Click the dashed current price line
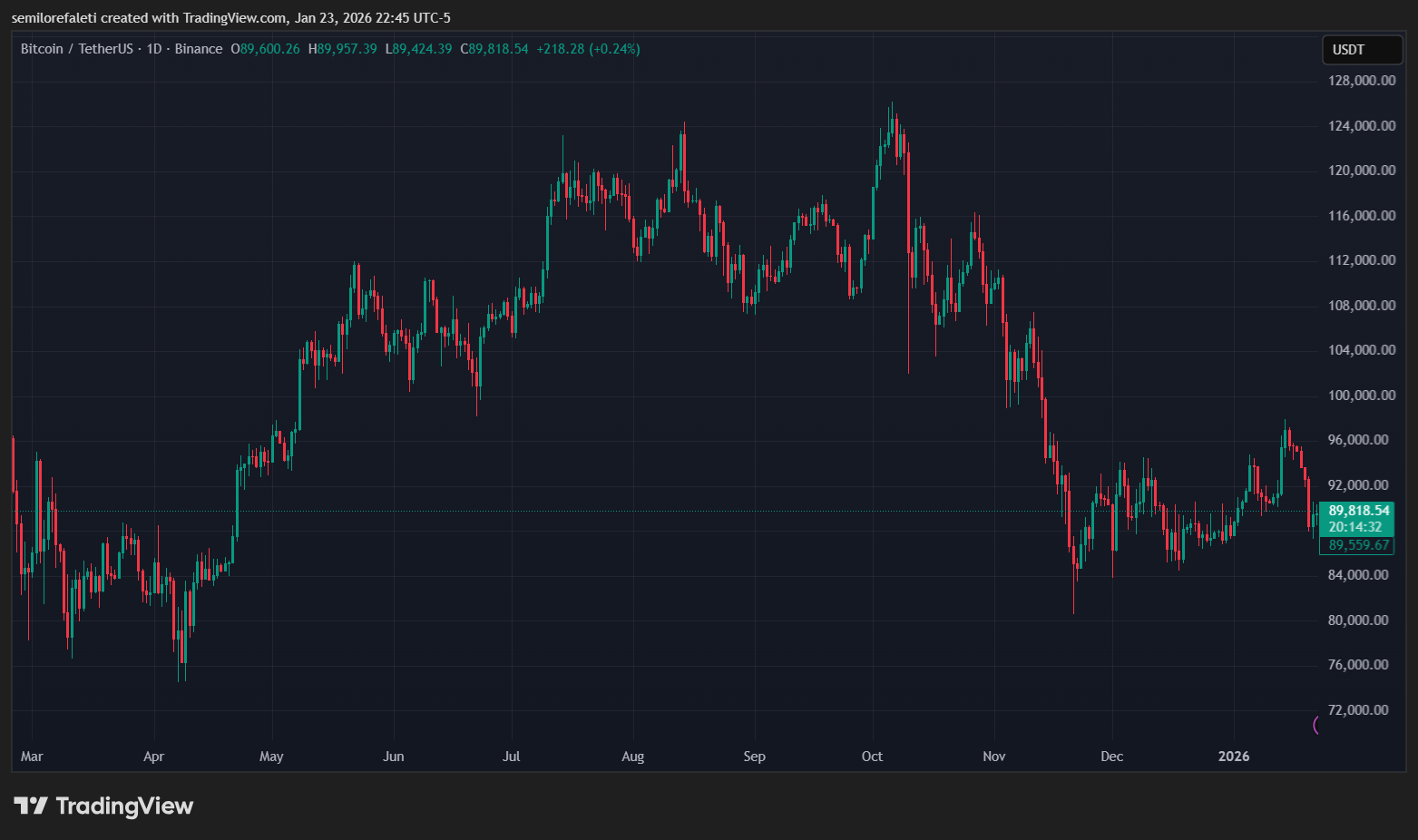This screenshot has height=840, width=1418. 635,511
